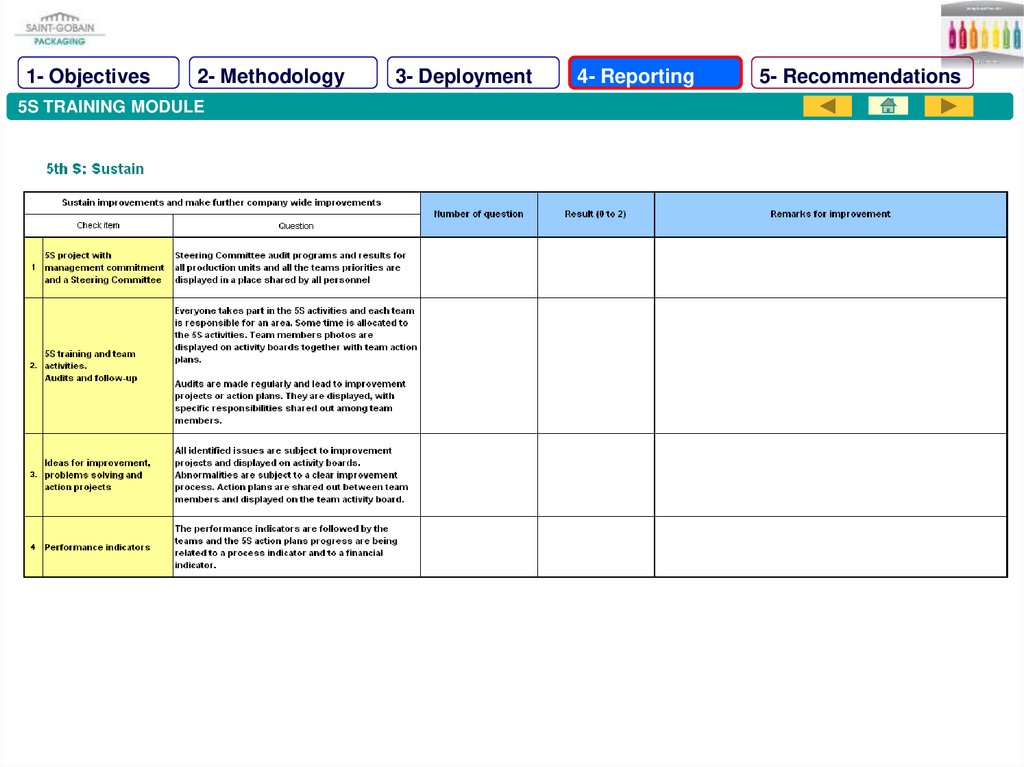Select the Performance indicators check item cell

(x=107, y=547)
